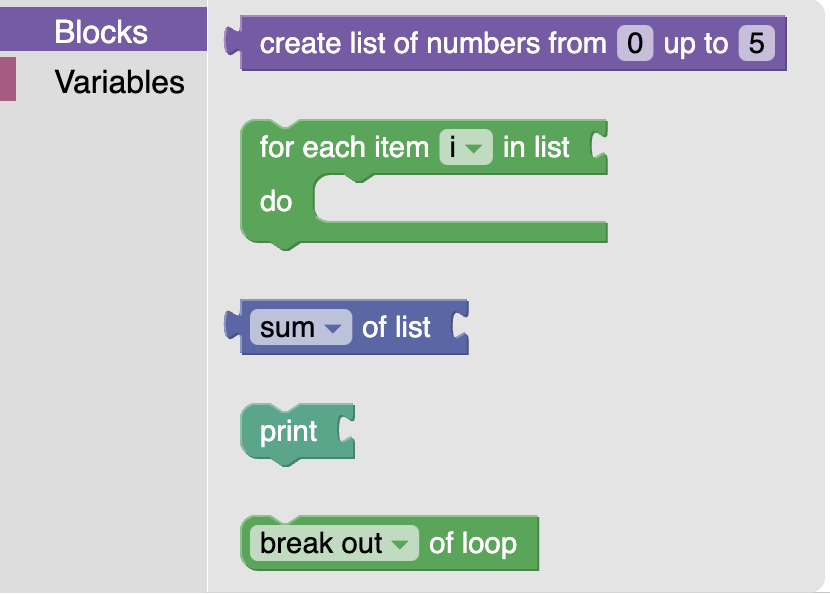Image resolution: width=830 pixels, height=594 pixels.
Task: Click the 'up to' label text
Action: coord(695,44)
